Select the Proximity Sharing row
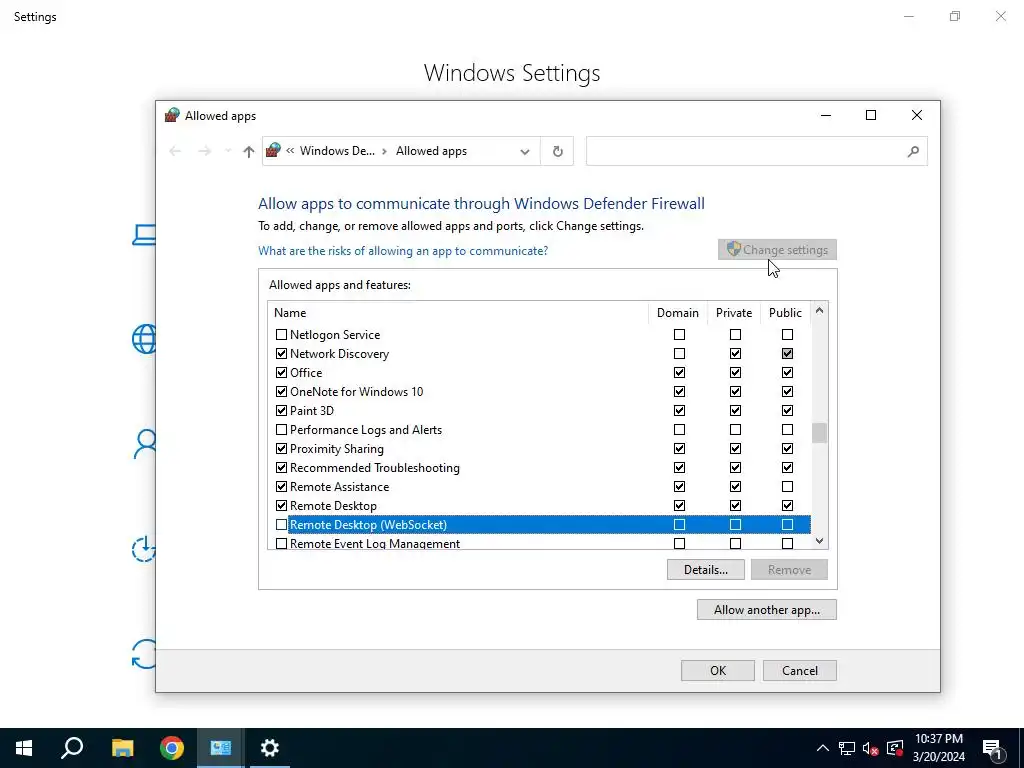 (539, 449)
